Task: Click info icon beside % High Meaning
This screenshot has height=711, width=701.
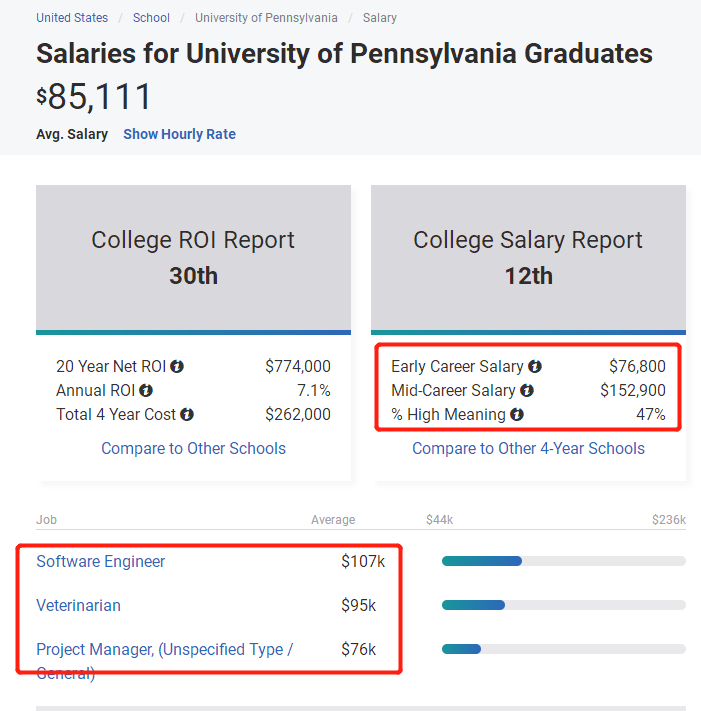Action: click(x=517, y=415)
